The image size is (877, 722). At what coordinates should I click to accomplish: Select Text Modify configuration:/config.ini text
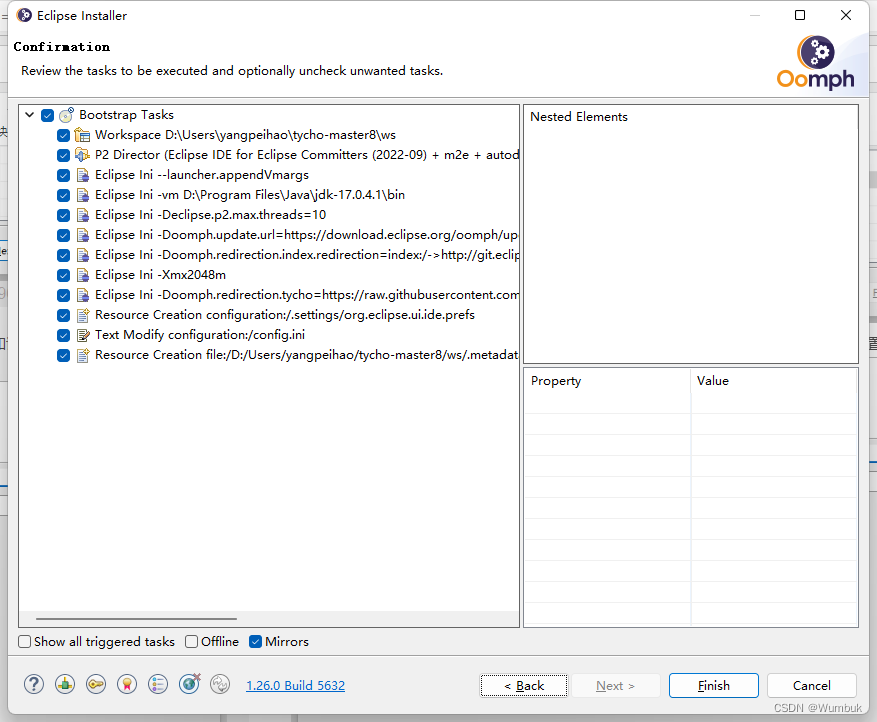point(200,335)
